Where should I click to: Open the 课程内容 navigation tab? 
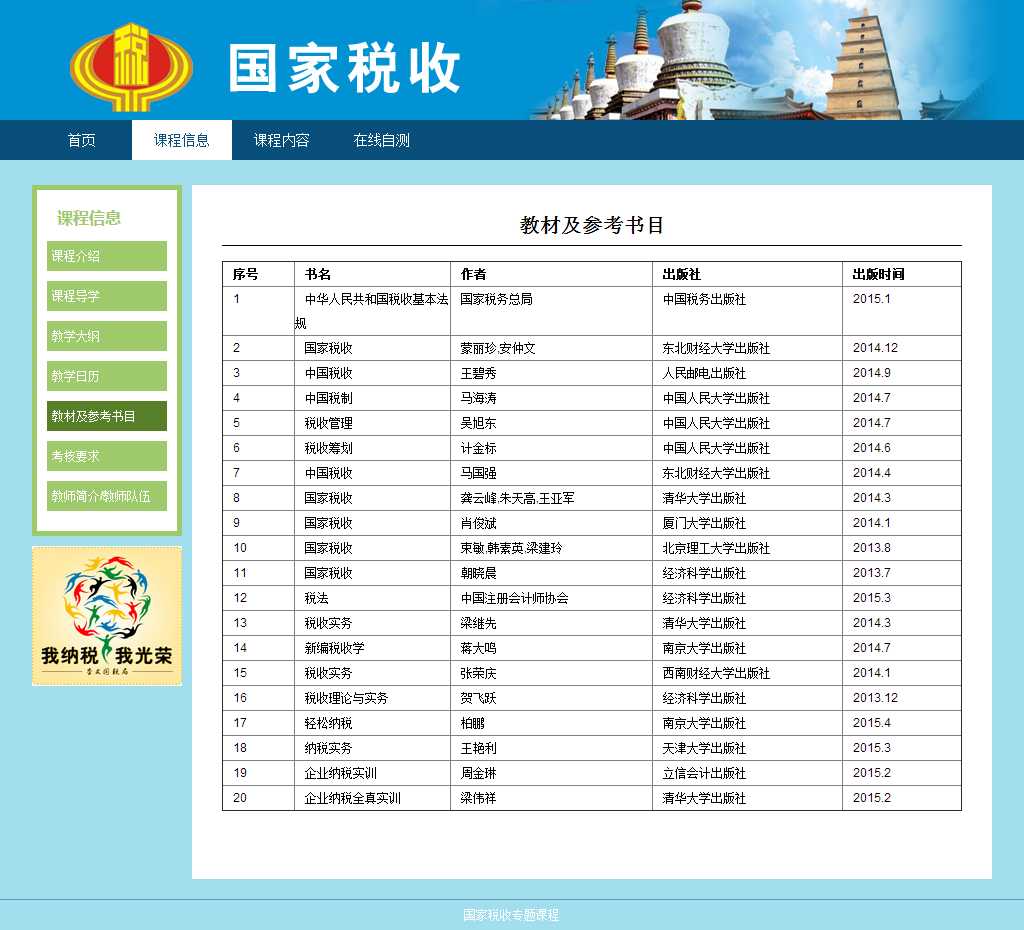(281, 141)
